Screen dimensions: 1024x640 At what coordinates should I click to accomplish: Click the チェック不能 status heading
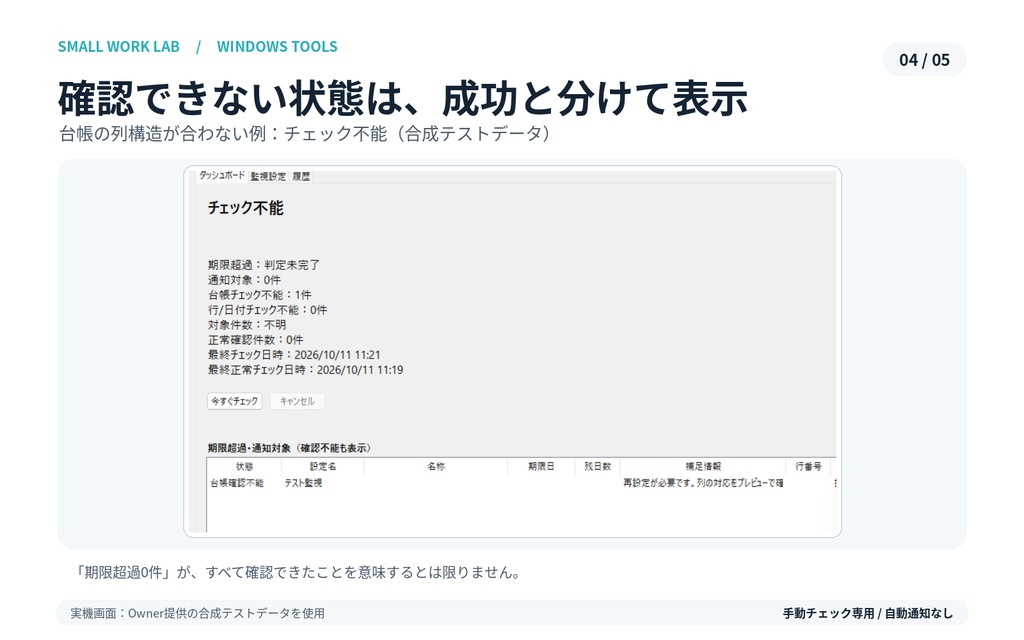(x=246, y=208)
